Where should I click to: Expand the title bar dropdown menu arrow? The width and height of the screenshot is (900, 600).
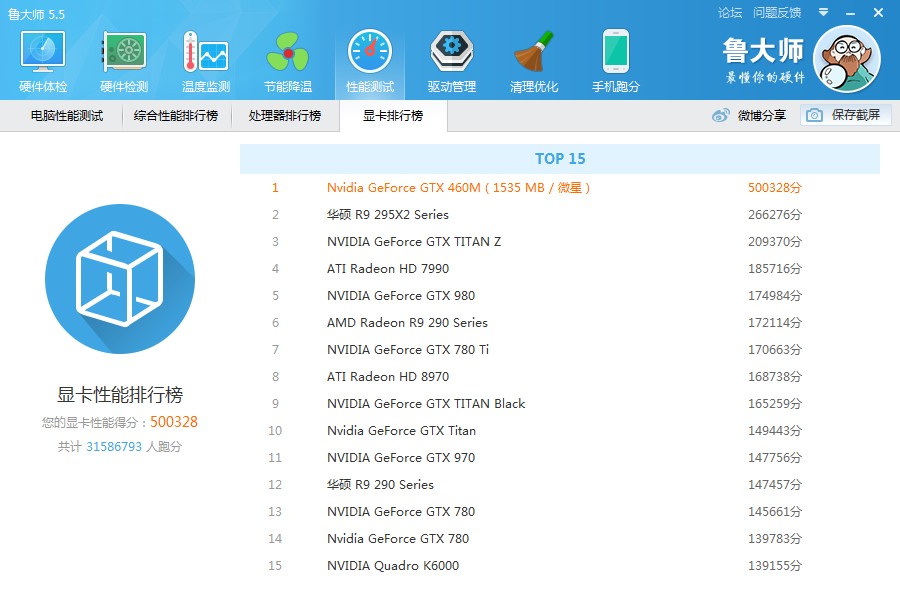823,13
